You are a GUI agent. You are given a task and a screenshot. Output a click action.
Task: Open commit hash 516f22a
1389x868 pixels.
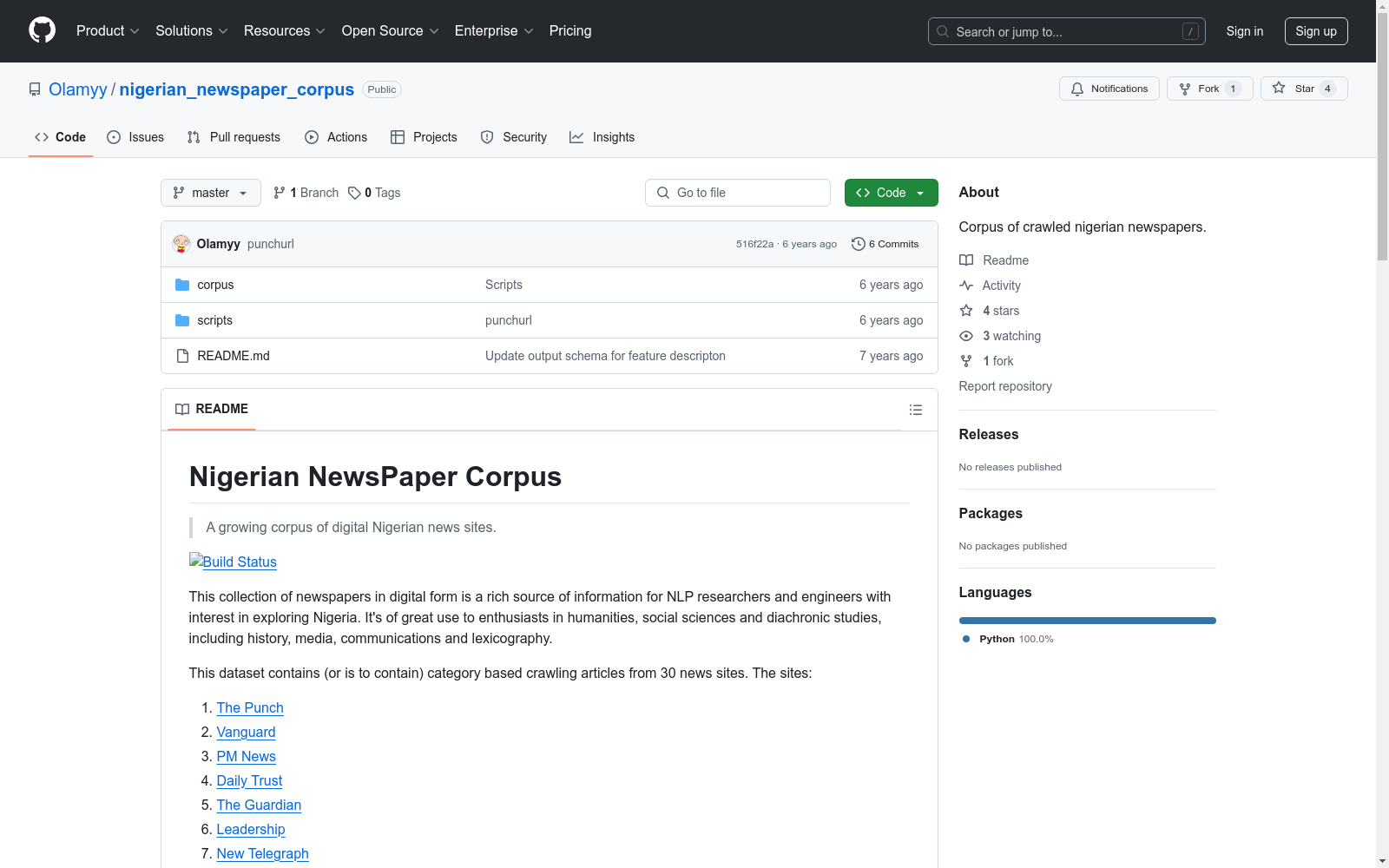(x=754, y=244)
